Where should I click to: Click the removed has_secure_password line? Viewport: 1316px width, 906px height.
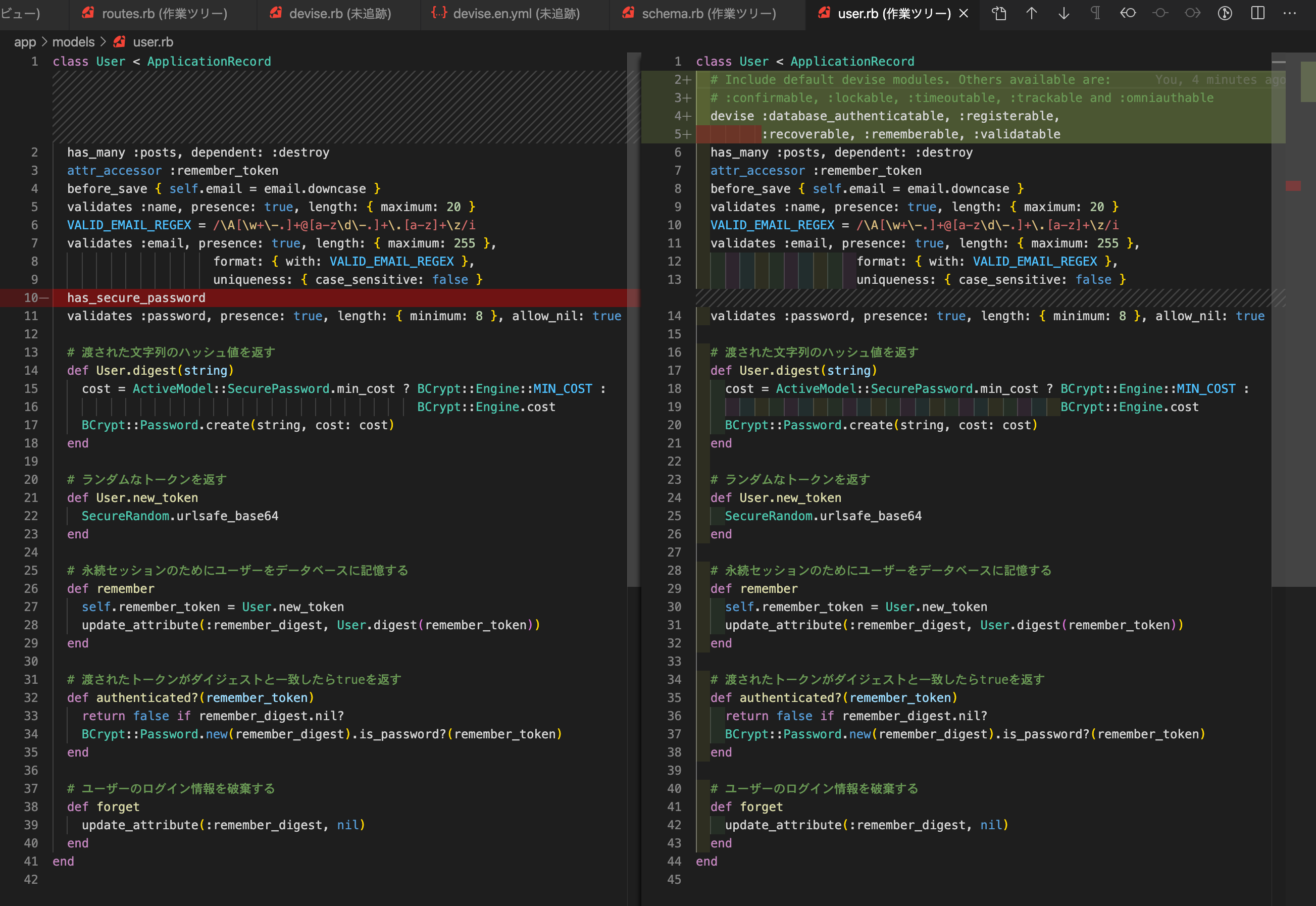pos(136,298)
